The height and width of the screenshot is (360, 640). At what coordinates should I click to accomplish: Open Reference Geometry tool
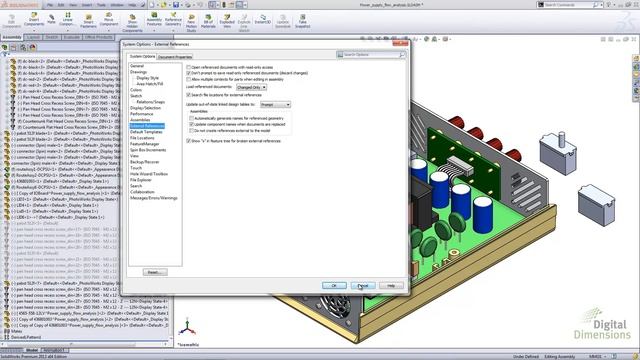(173, 19)
